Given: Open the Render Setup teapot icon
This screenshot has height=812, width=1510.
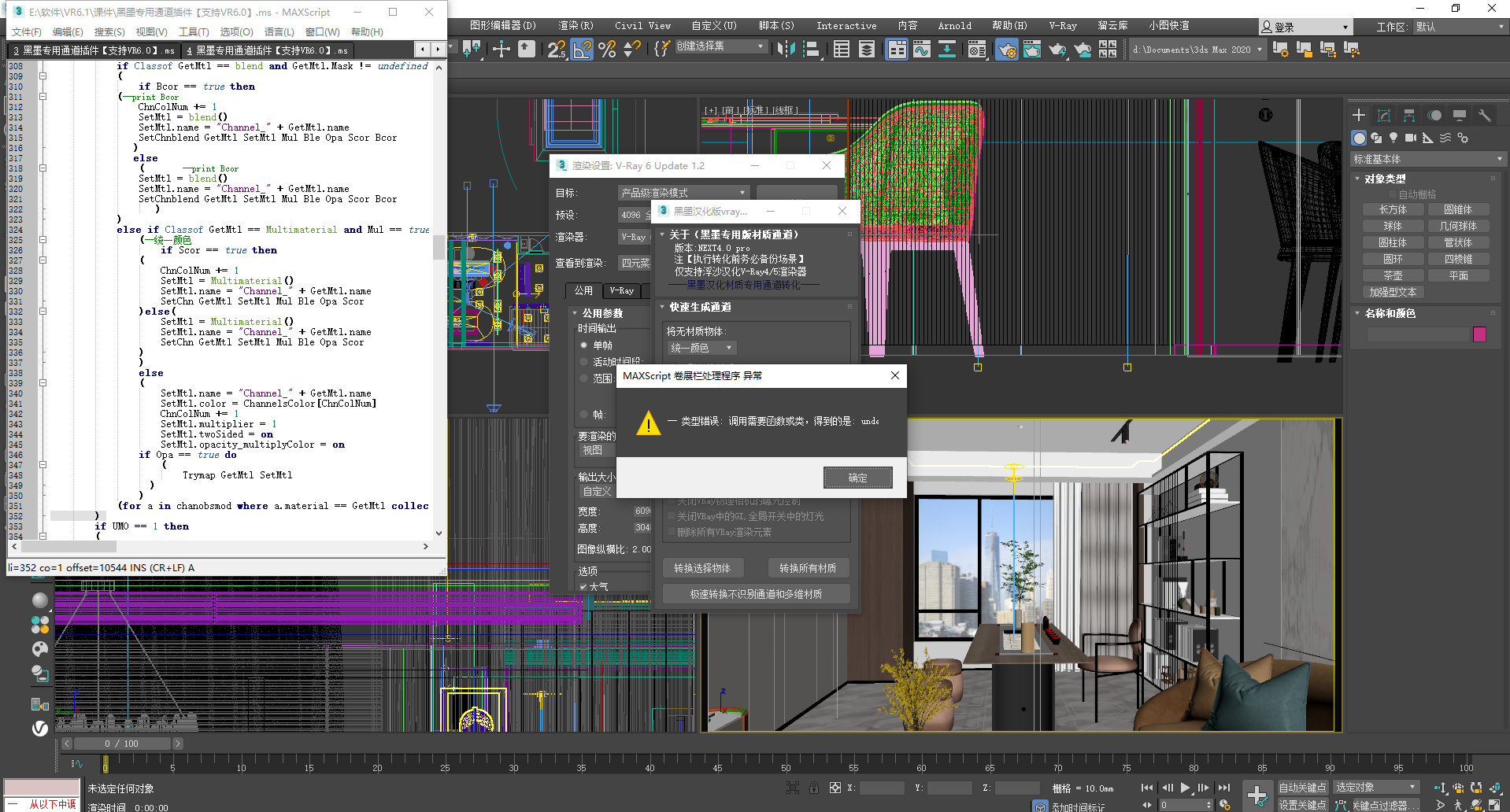Looking at the screenshot, I should coord(1006,50).
